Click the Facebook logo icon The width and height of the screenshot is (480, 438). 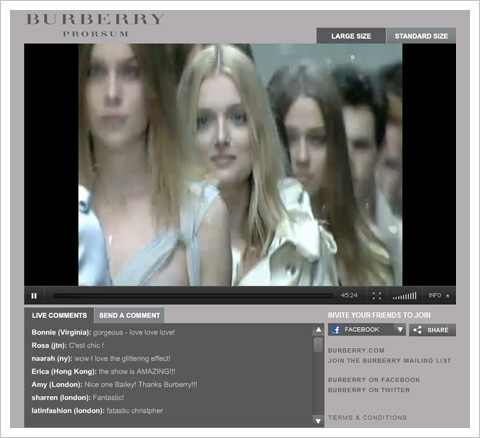(336, 330)
